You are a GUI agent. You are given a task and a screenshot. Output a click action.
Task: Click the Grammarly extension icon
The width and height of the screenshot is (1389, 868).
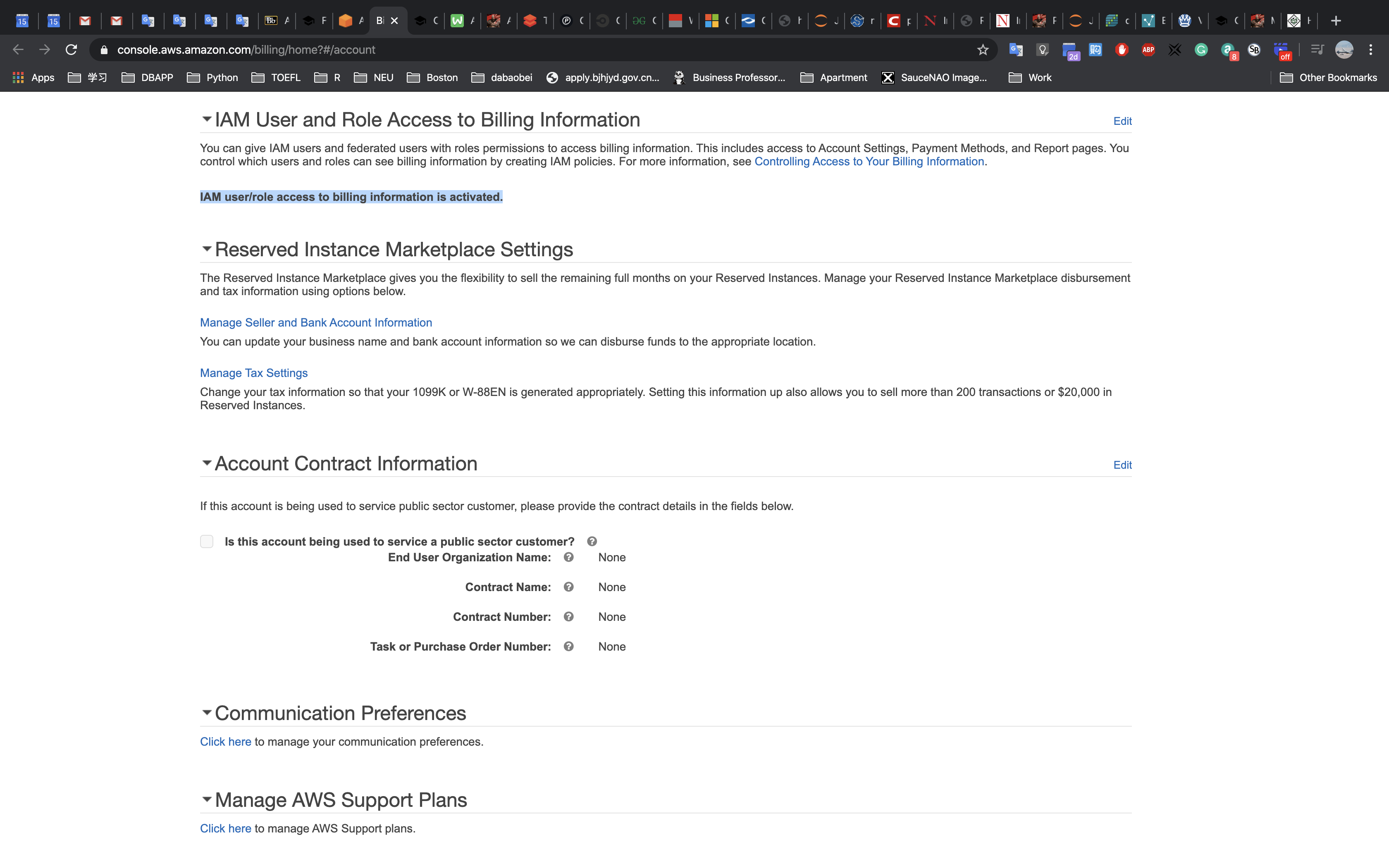[1201, 50]
